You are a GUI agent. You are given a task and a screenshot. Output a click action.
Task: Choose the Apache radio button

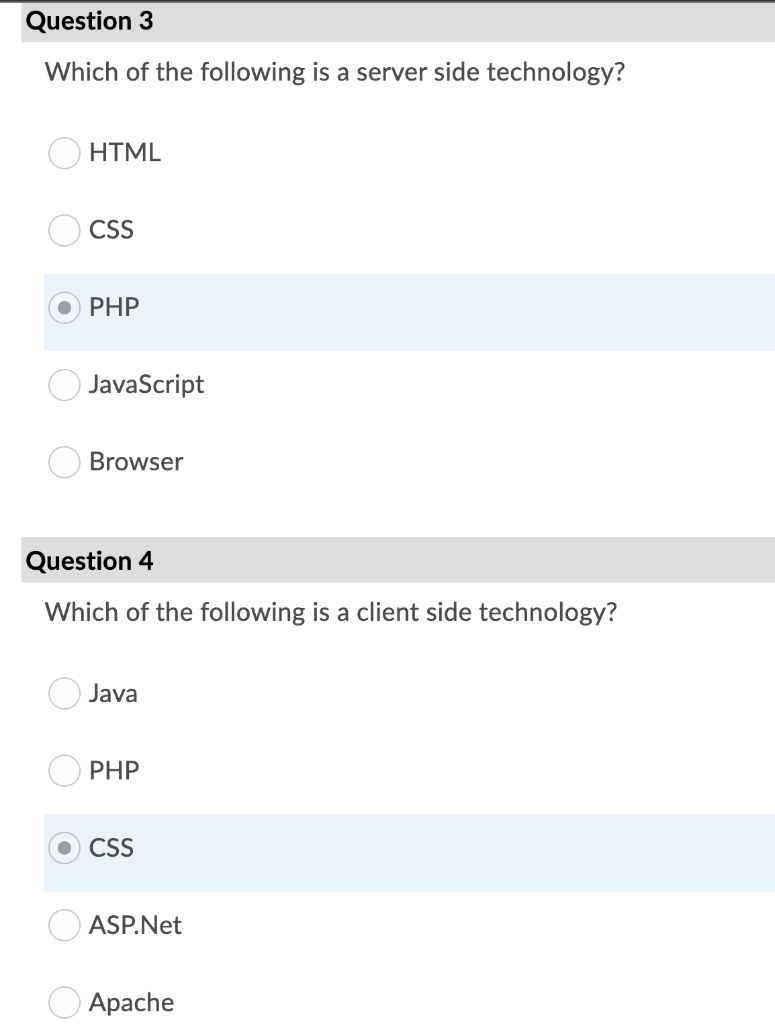point(64,1002)
